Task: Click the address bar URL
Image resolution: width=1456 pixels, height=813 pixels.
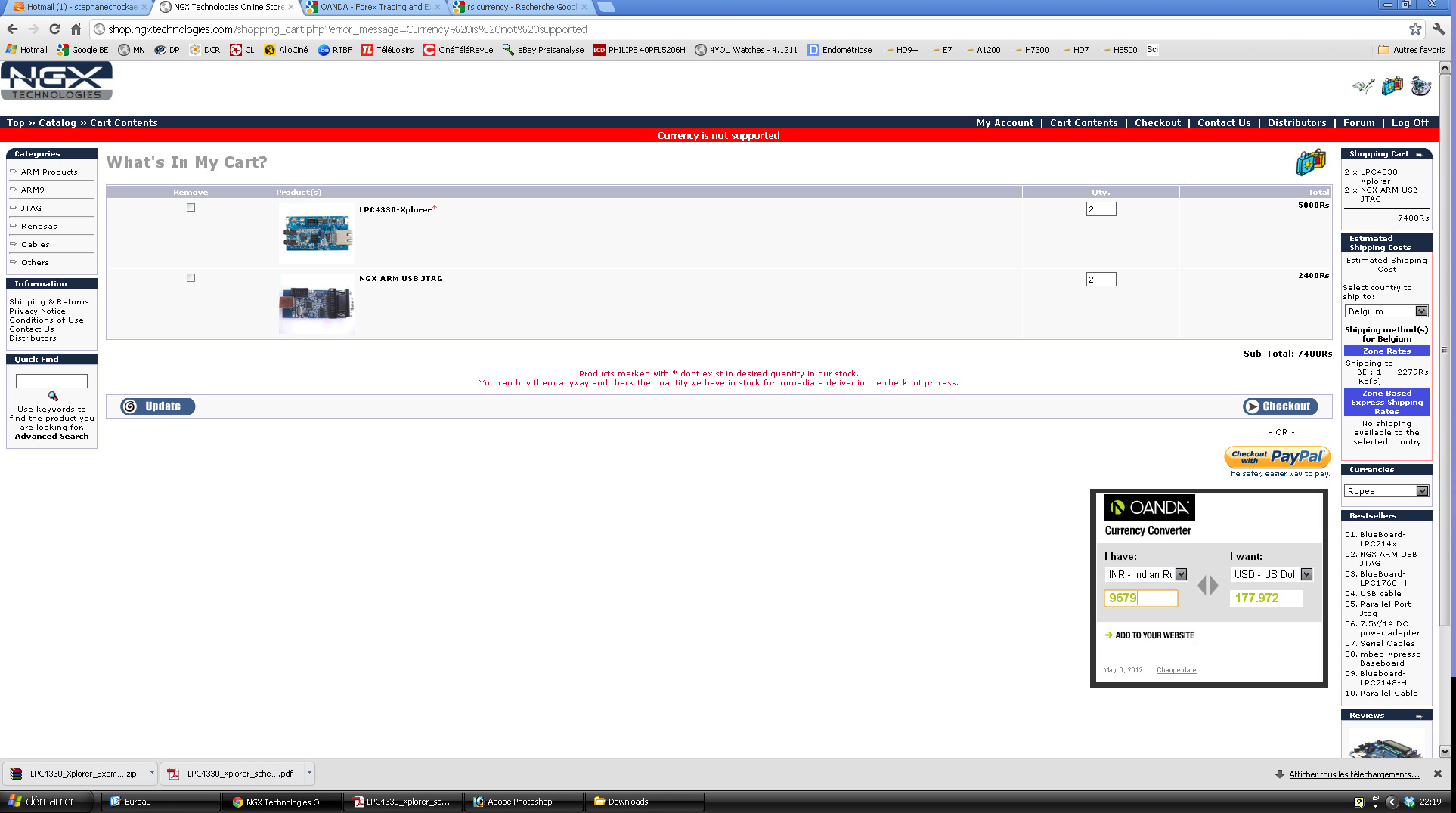Action: (x=348, y=29)
